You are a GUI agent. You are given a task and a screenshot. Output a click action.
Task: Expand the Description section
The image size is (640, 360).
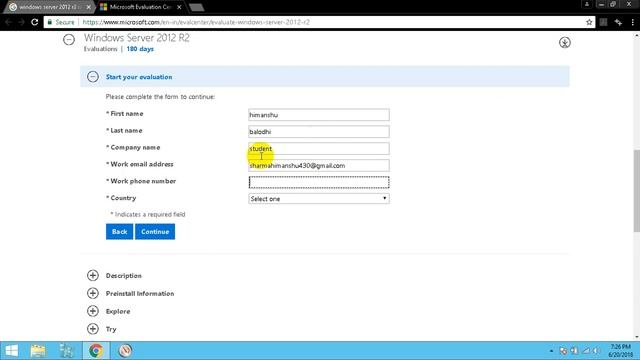pyautogui.click(x=93, y=276)
